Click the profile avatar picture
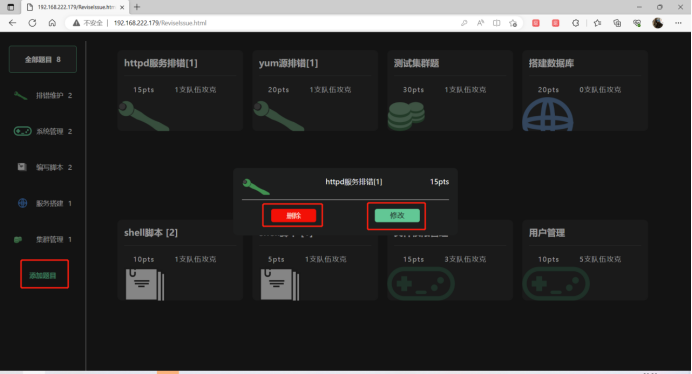This screenshot has height=374, width=692. coord(658,23)
